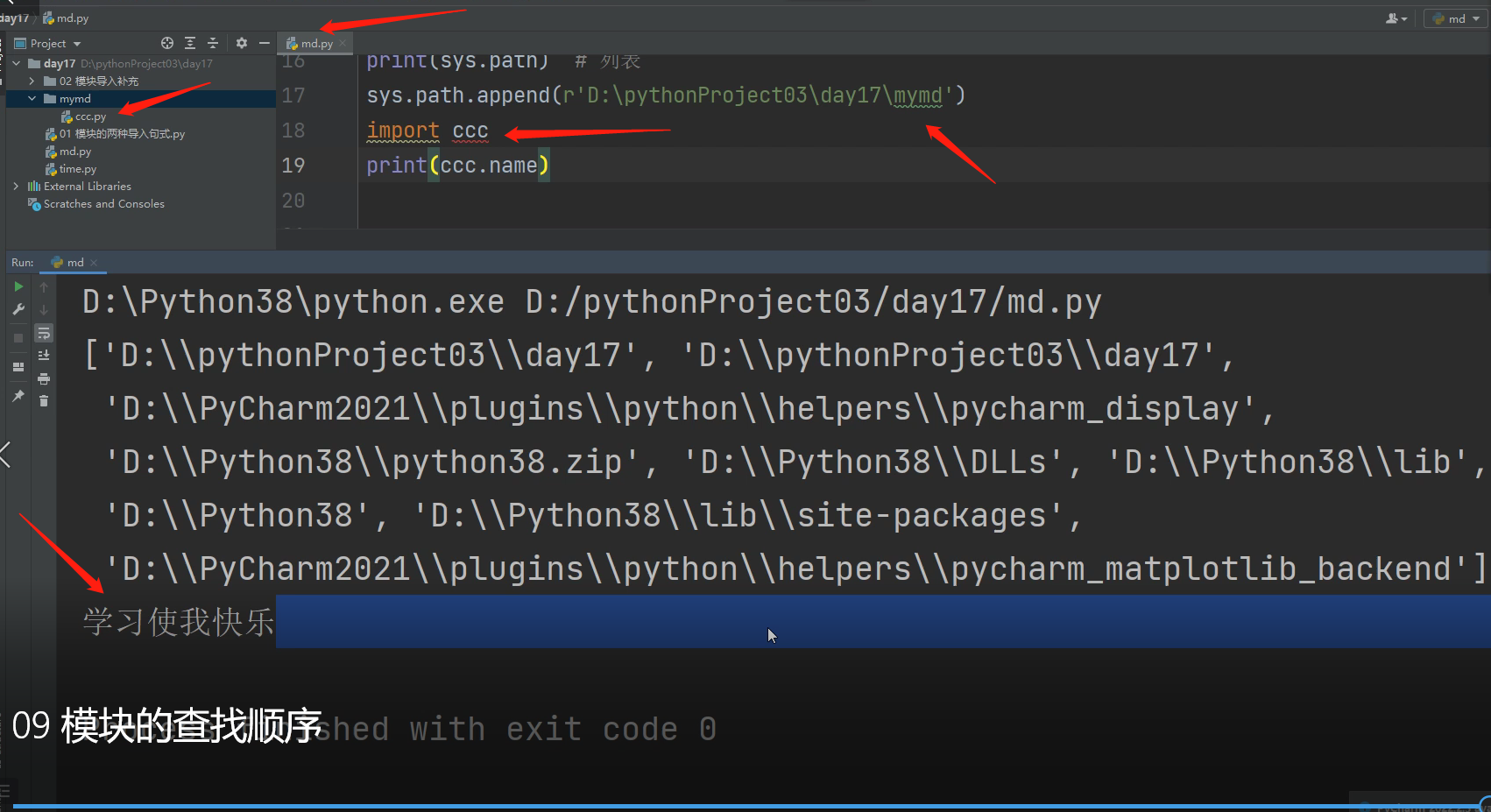Toggle scroll-to-end in Run console
This screenshot has height=812, width=1491.
point(44,355)
